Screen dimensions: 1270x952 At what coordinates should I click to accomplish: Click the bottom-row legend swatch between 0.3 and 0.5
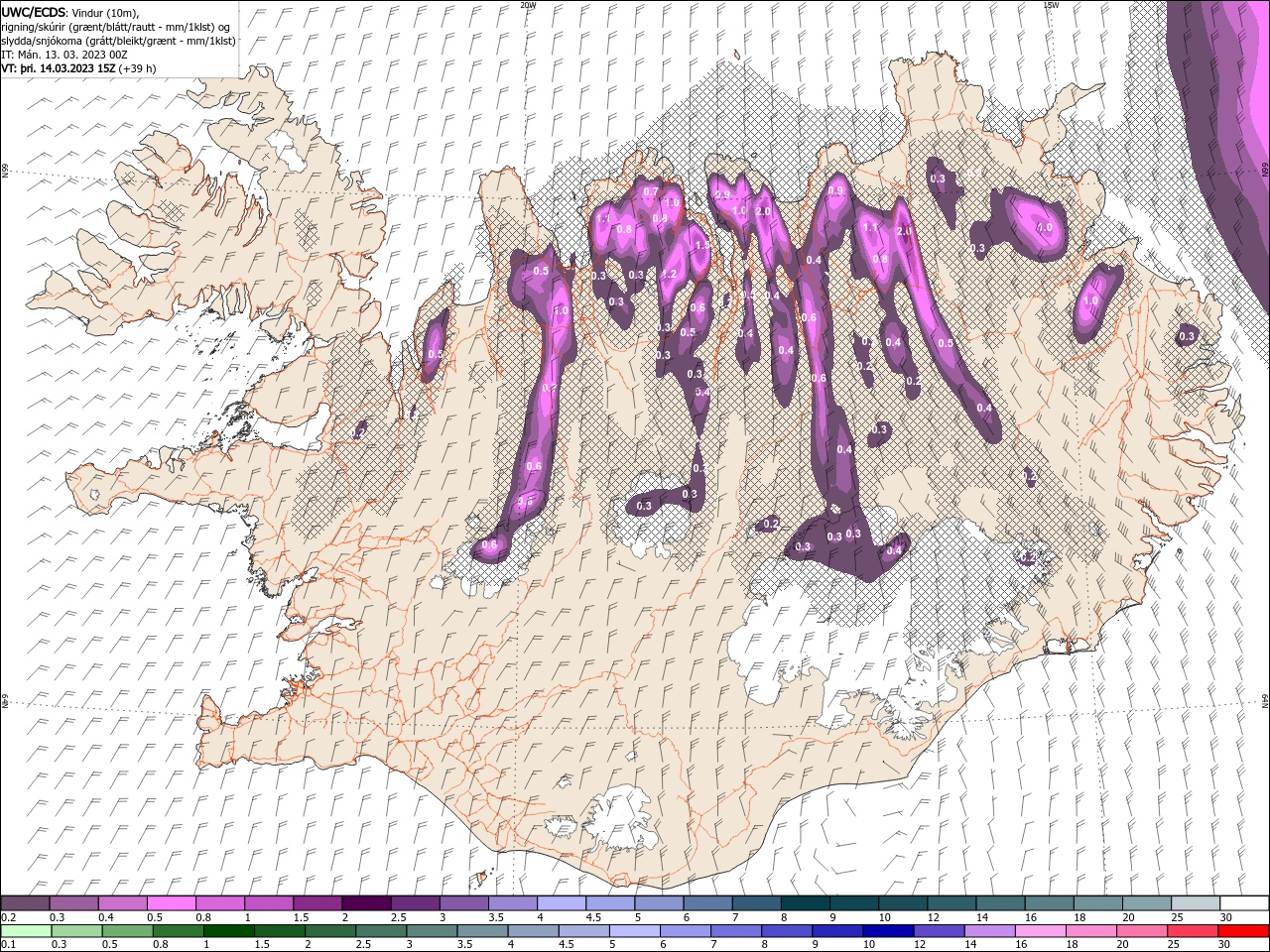tap(77, 930)
